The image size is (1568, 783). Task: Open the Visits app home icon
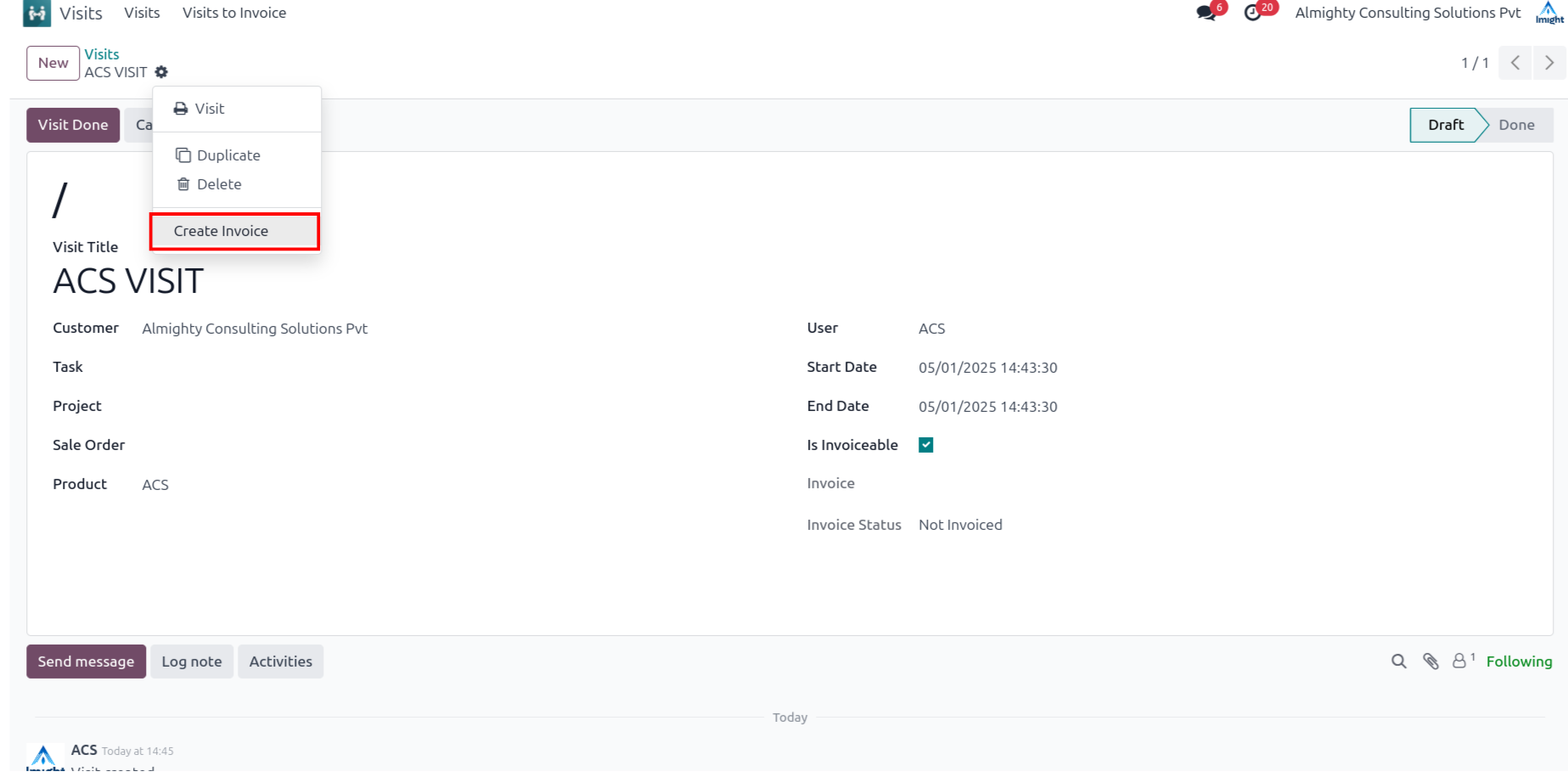[x=37, y=14]
